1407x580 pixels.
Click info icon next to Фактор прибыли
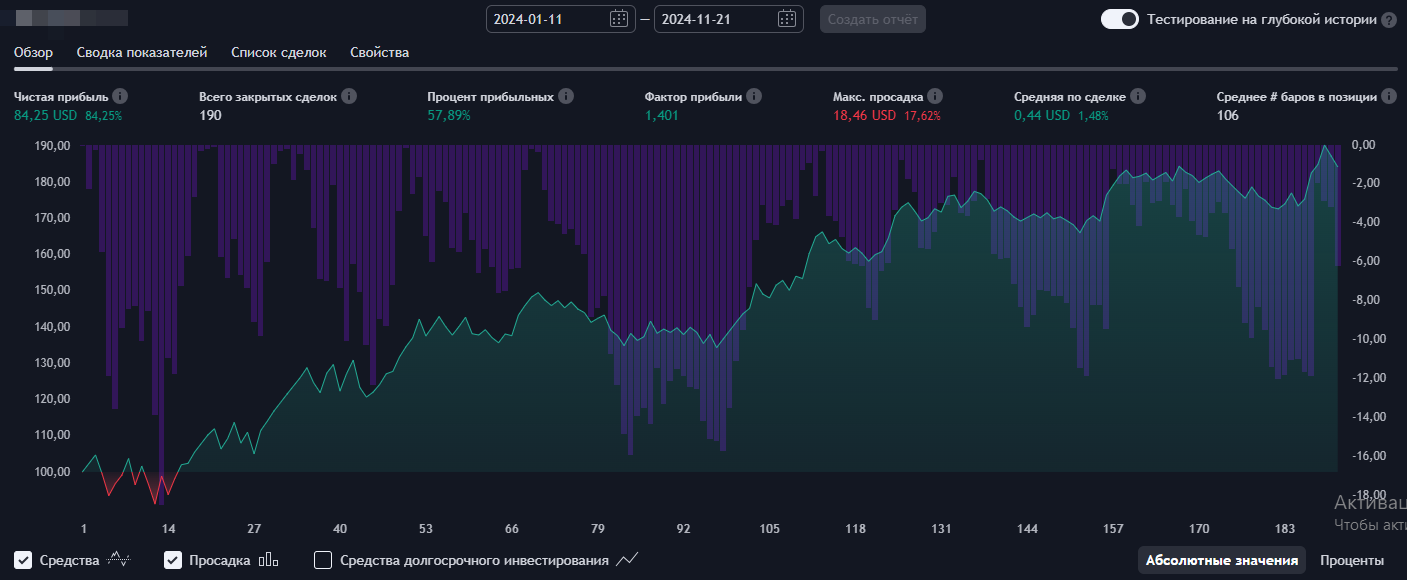(754, 96)
